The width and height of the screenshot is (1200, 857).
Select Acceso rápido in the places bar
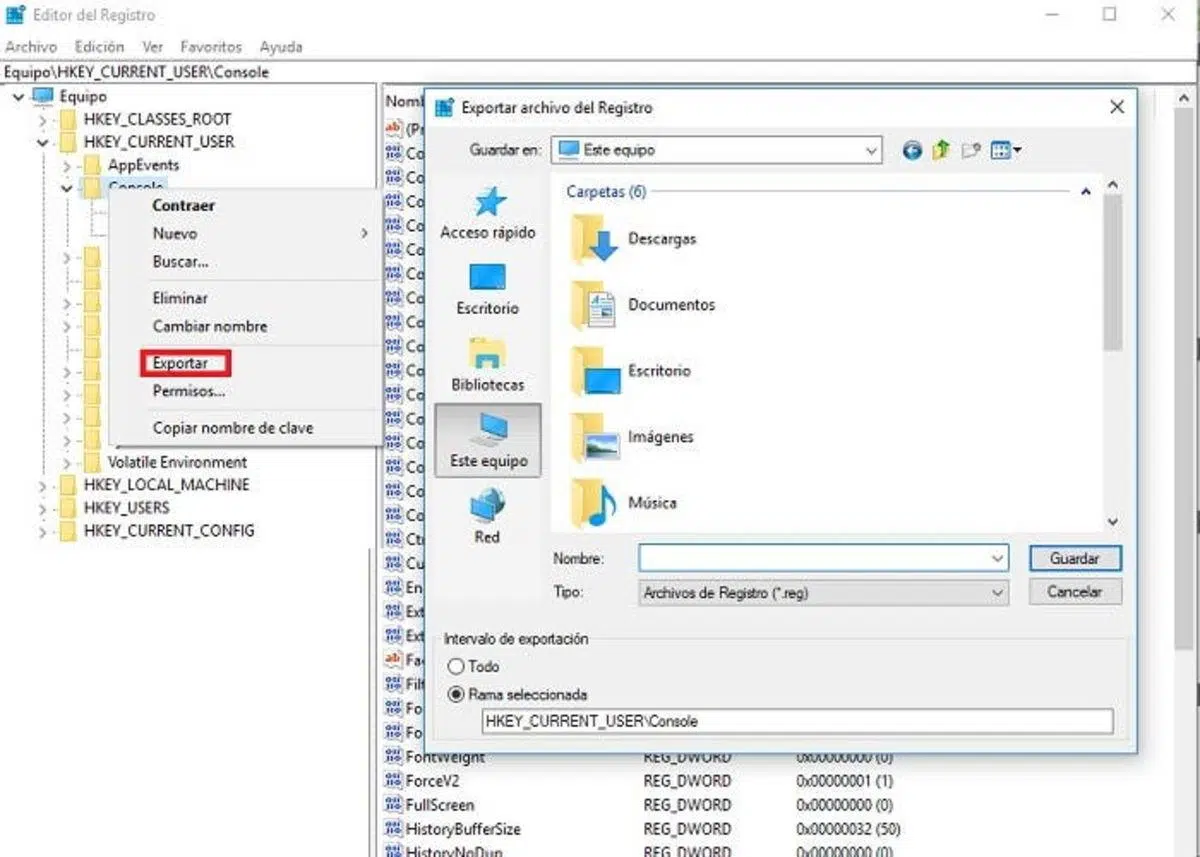point(488,213)
